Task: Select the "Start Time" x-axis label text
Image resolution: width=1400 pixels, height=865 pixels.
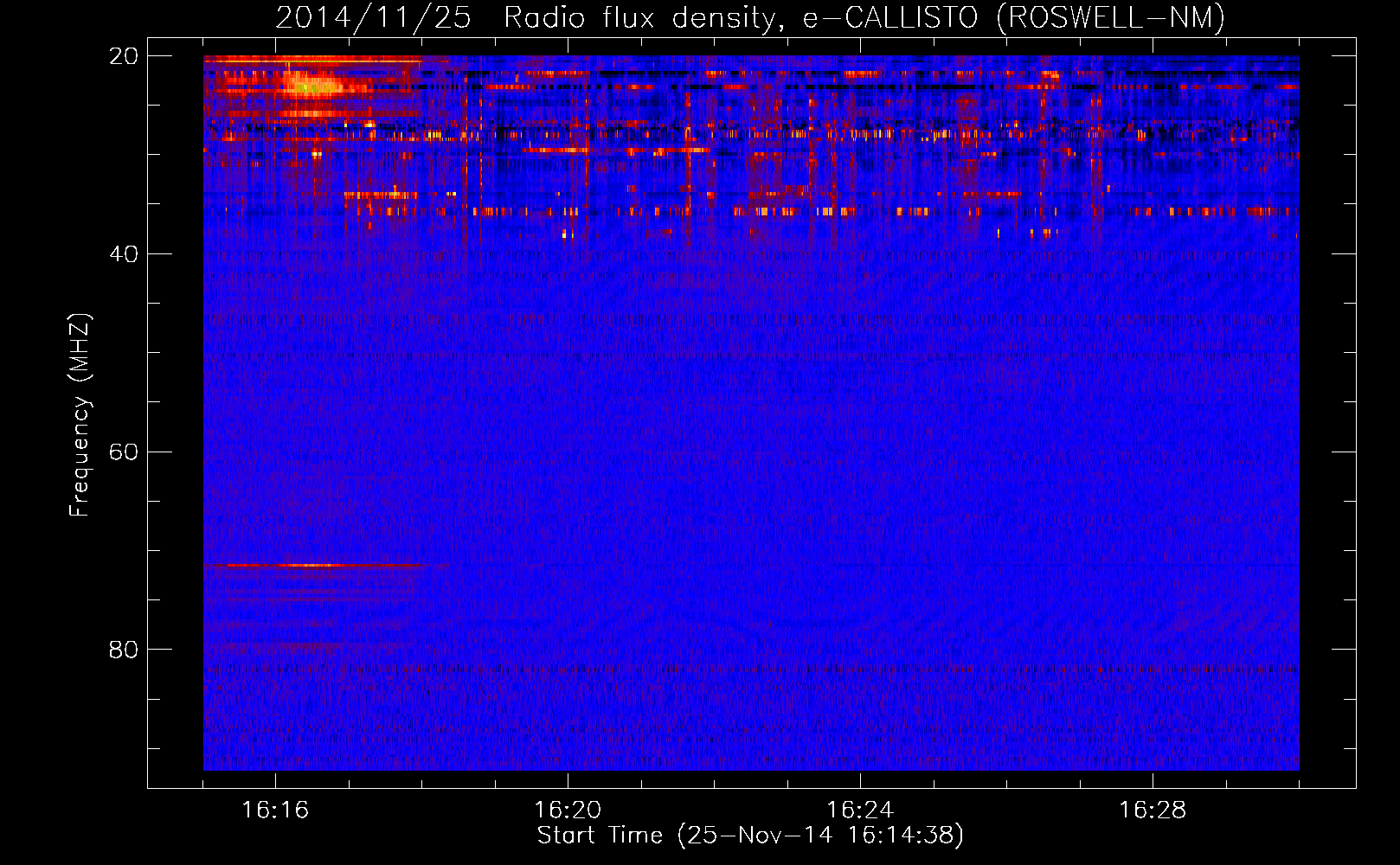Action: [x=599, y=836]
